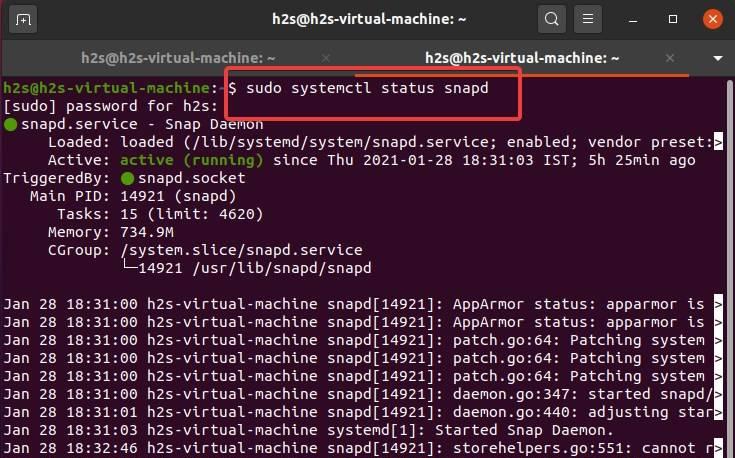The image size is (735, 458).
Task: Minimize the terminal window
Action: click(633, 20)
